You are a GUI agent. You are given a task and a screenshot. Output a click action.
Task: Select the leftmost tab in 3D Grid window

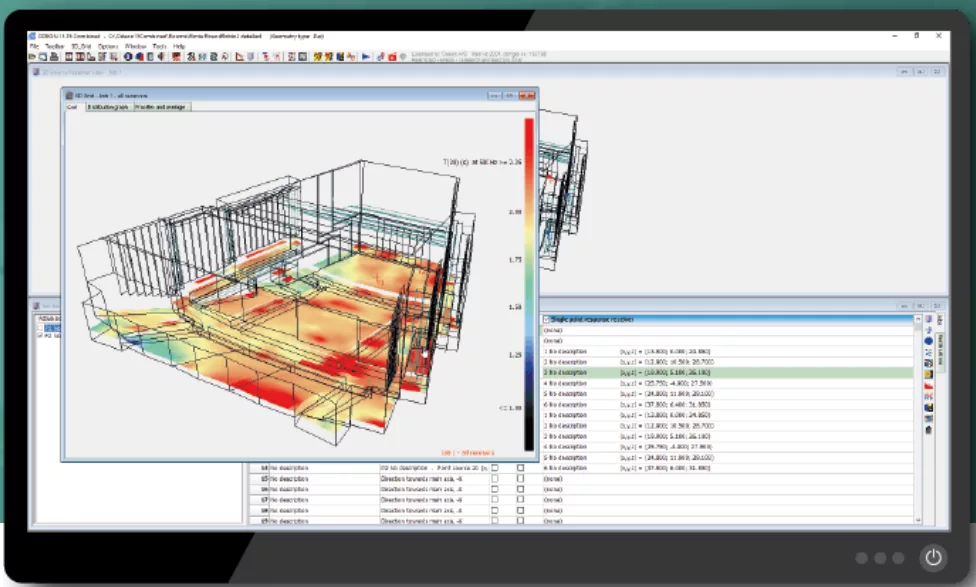(x=72, y=107)
